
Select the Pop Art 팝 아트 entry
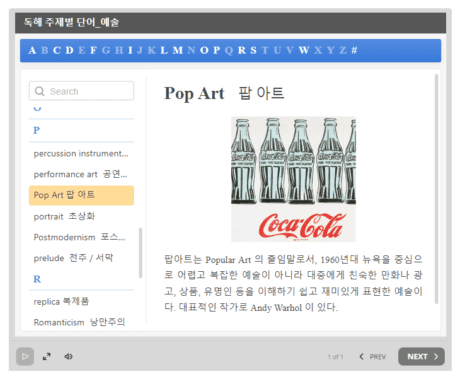coord(81,195)
